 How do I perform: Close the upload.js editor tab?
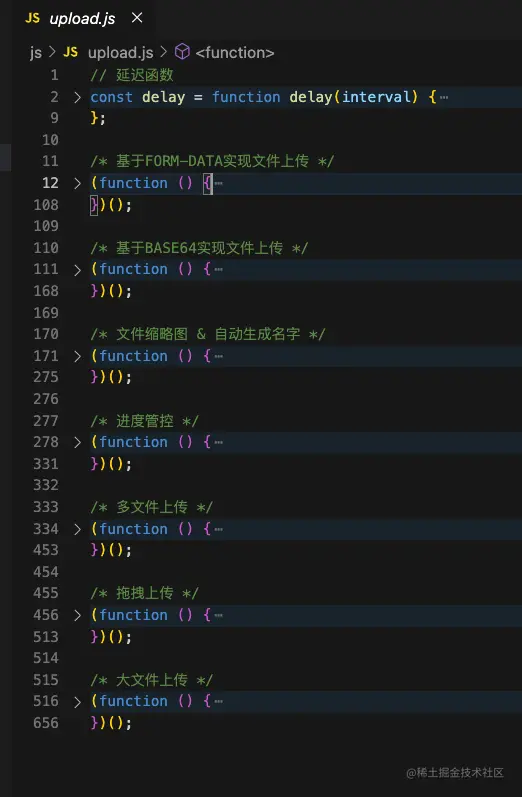(x=137, y=18)
